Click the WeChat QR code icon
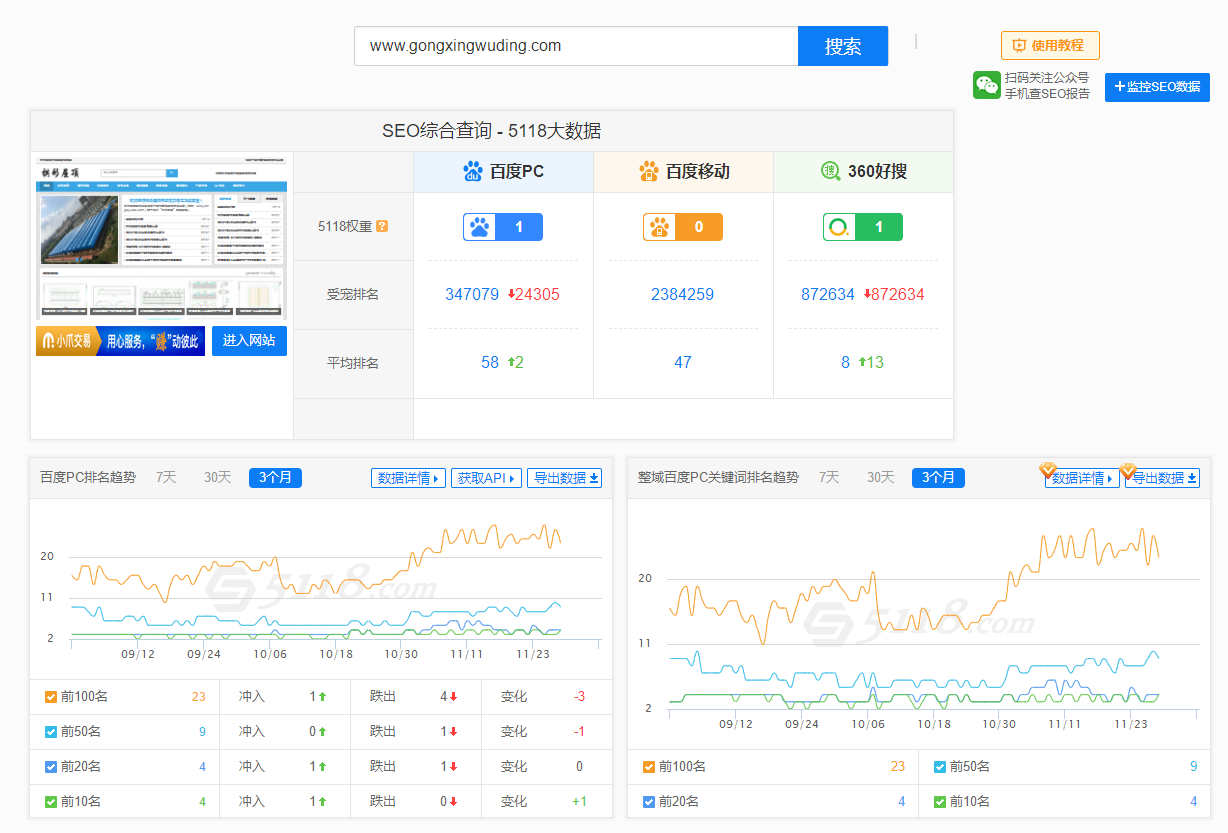Screen dimensions: 1228x833 987,85
